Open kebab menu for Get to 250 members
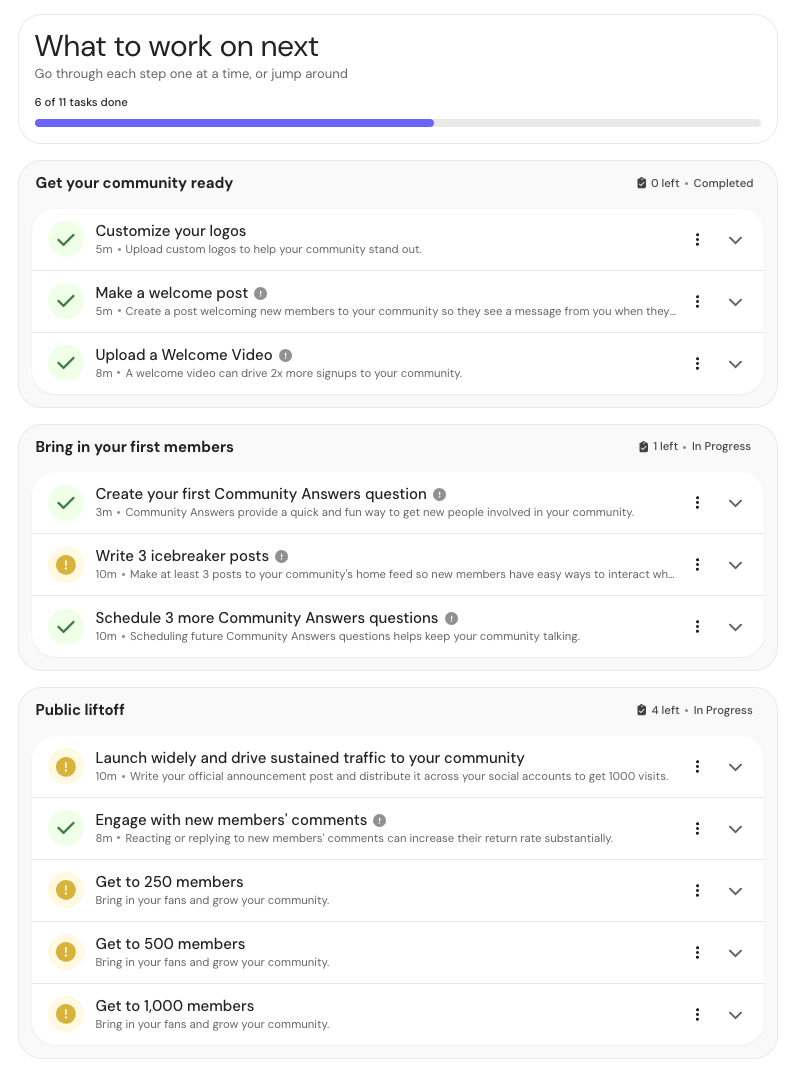 tap(697, 890)
